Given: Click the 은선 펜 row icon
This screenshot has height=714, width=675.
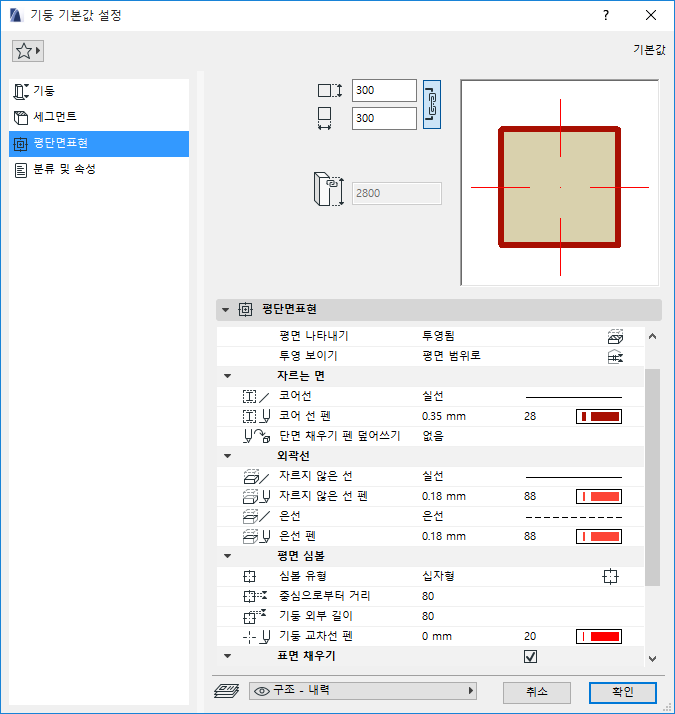Looking at the screenshot, I should (257, 536).
